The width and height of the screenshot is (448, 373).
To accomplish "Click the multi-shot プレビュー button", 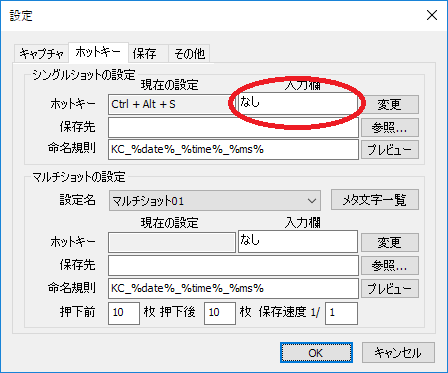I will pyautogui.click(x=390, y=289).
